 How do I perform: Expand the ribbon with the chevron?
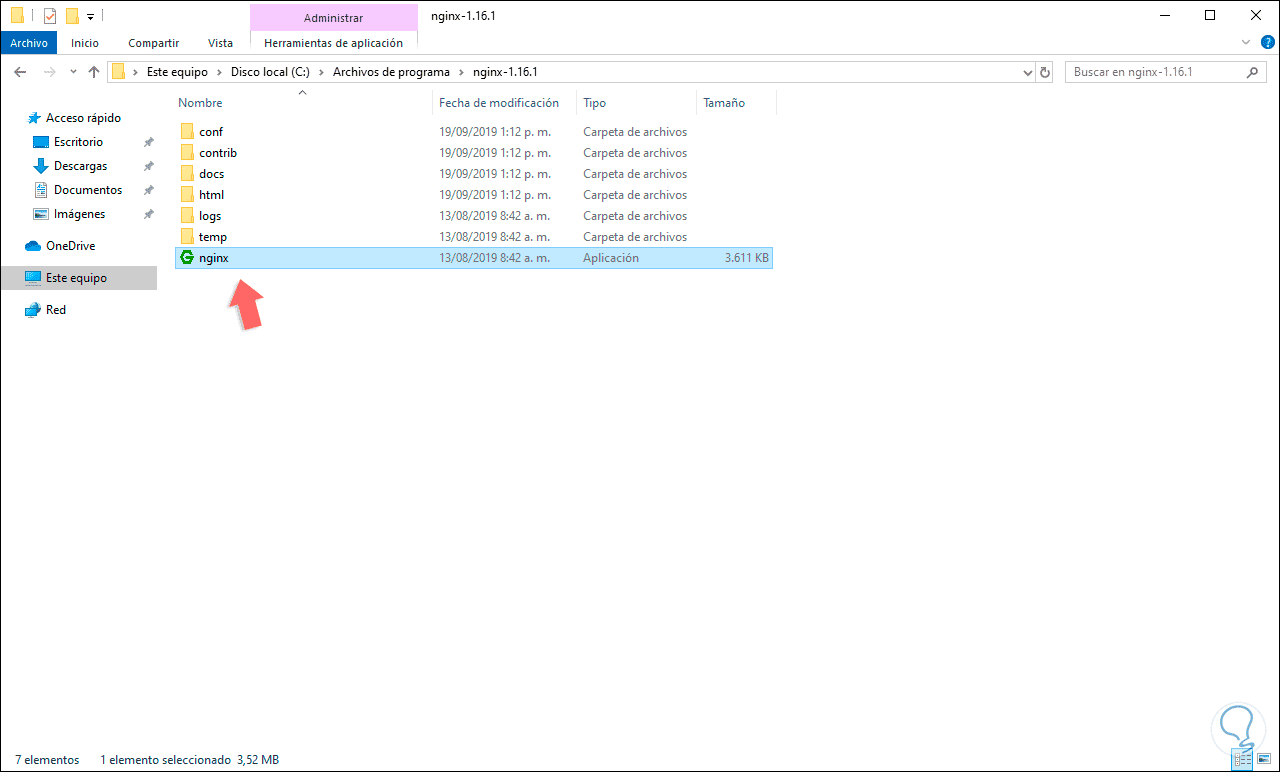1246,43
